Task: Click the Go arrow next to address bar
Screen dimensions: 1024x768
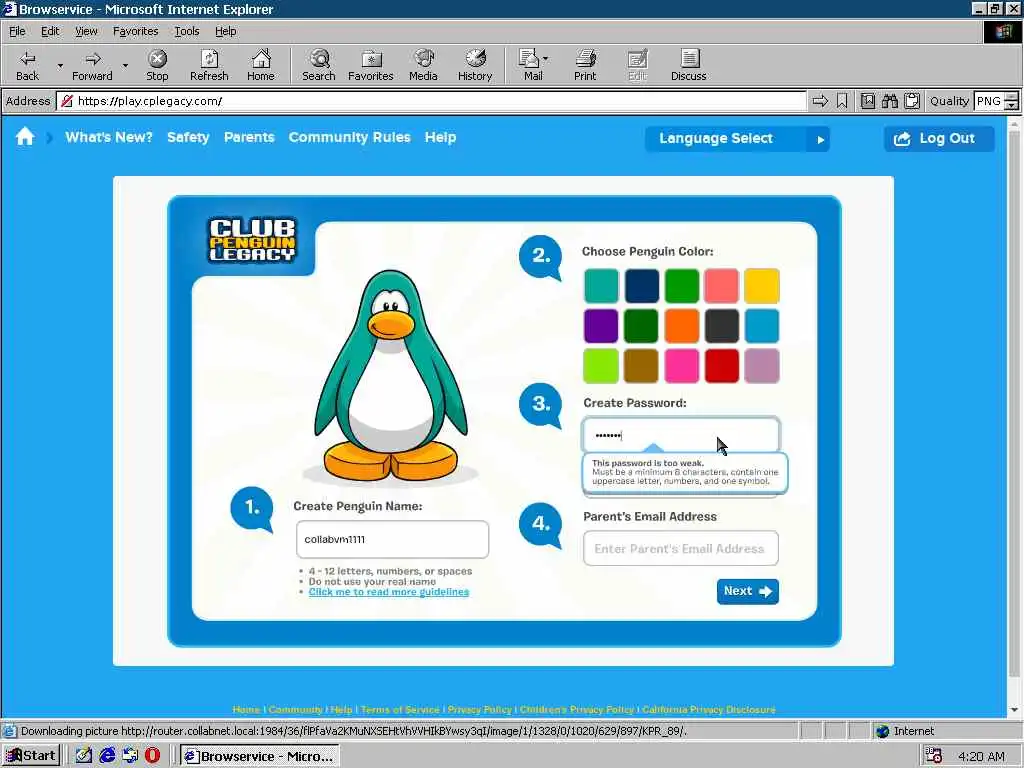Action: (820, 101)
